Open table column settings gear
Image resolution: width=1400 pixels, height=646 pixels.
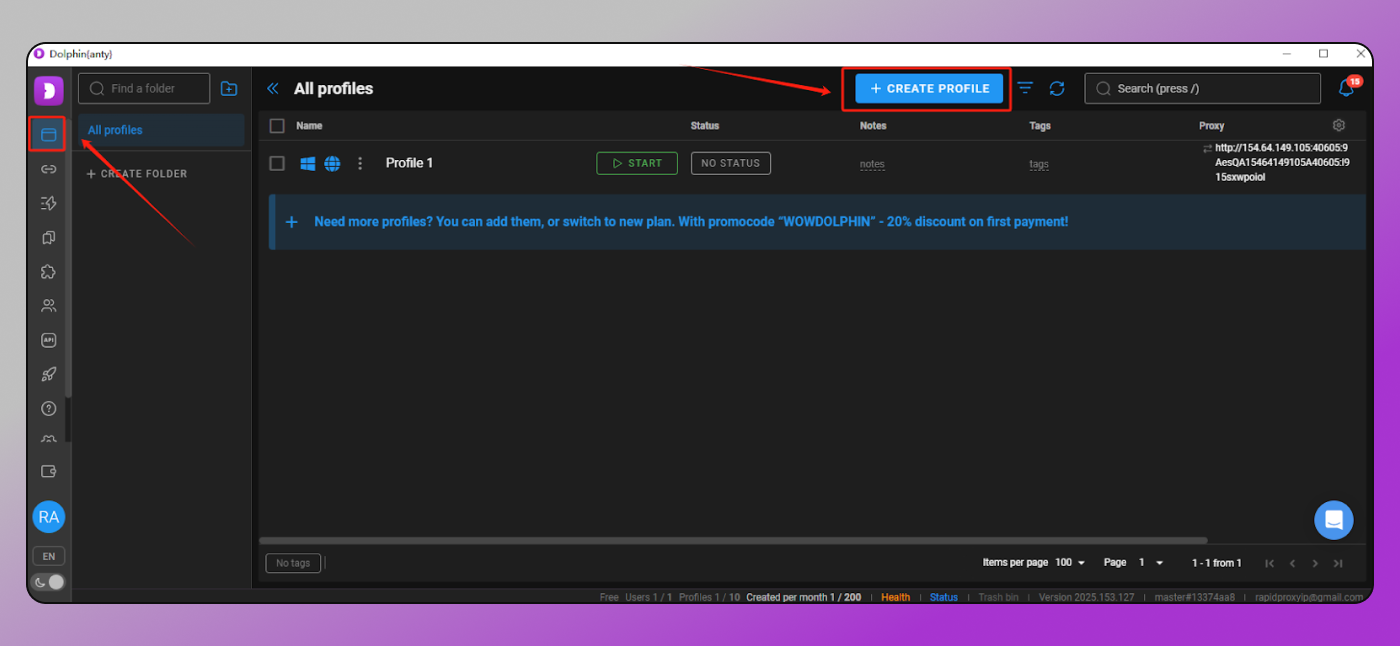pyautogui.click(x=1339, y=125)
